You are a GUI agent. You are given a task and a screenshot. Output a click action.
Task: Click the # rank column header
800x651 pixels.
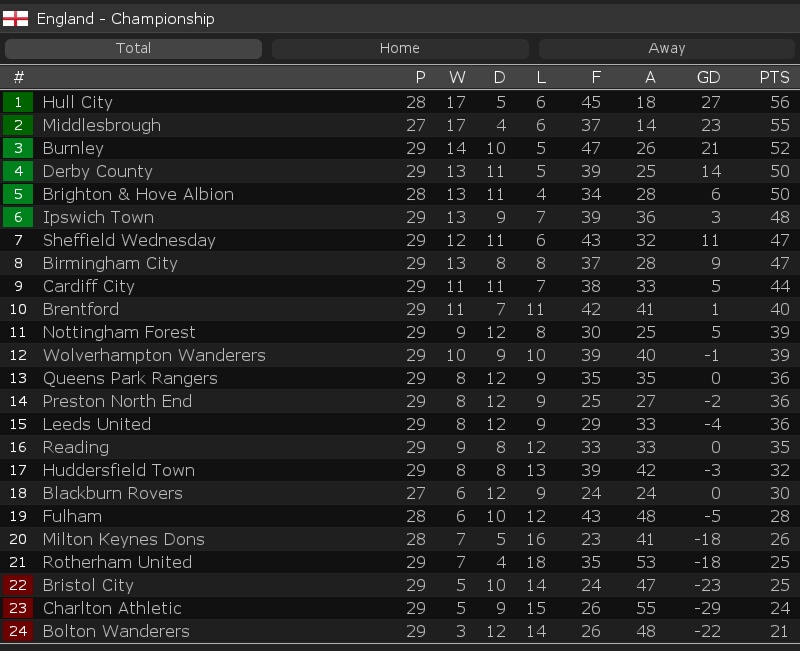click(18, 77)
